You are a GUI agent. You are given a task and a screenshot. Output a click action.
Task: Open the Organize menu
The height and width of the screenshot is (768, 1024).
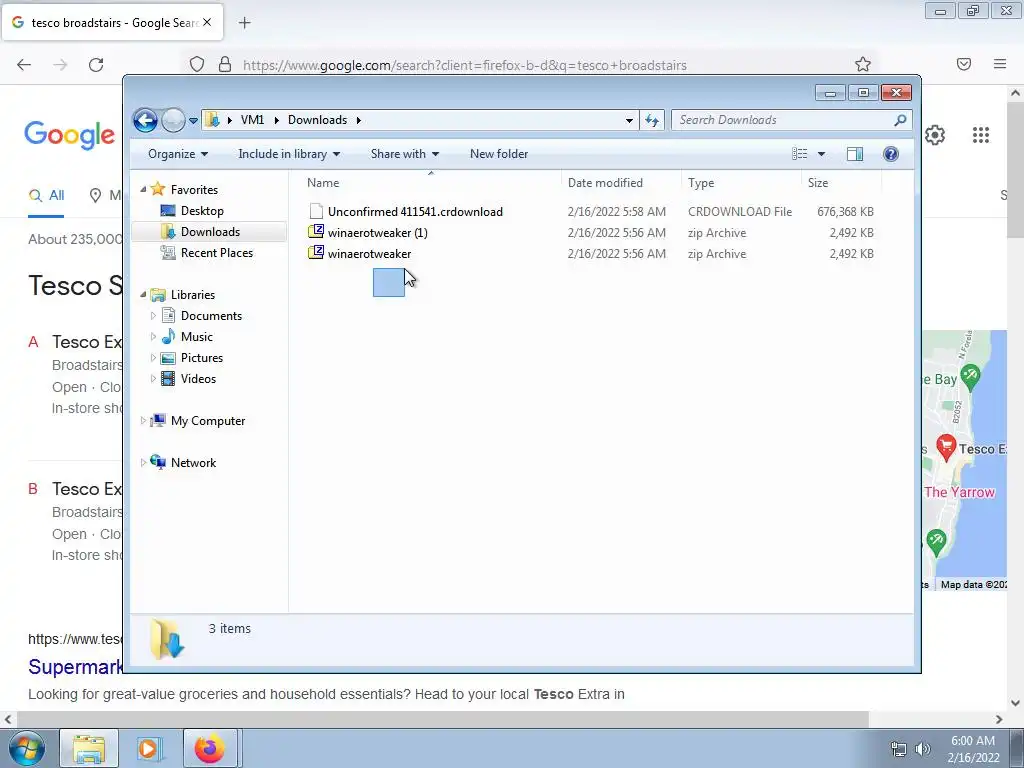(178, 154)
